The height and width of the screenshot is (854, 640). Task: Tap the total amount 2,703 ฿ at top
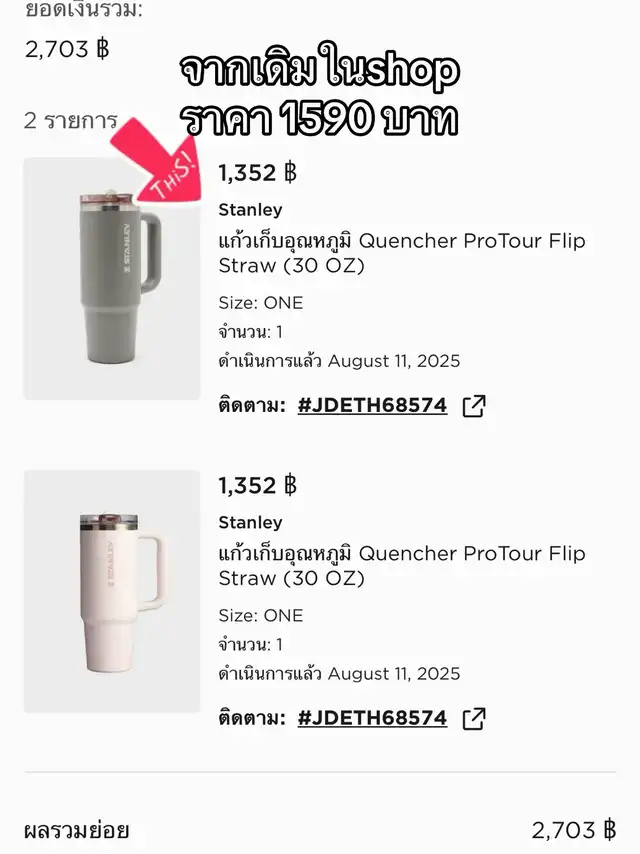tap(67, 50)
